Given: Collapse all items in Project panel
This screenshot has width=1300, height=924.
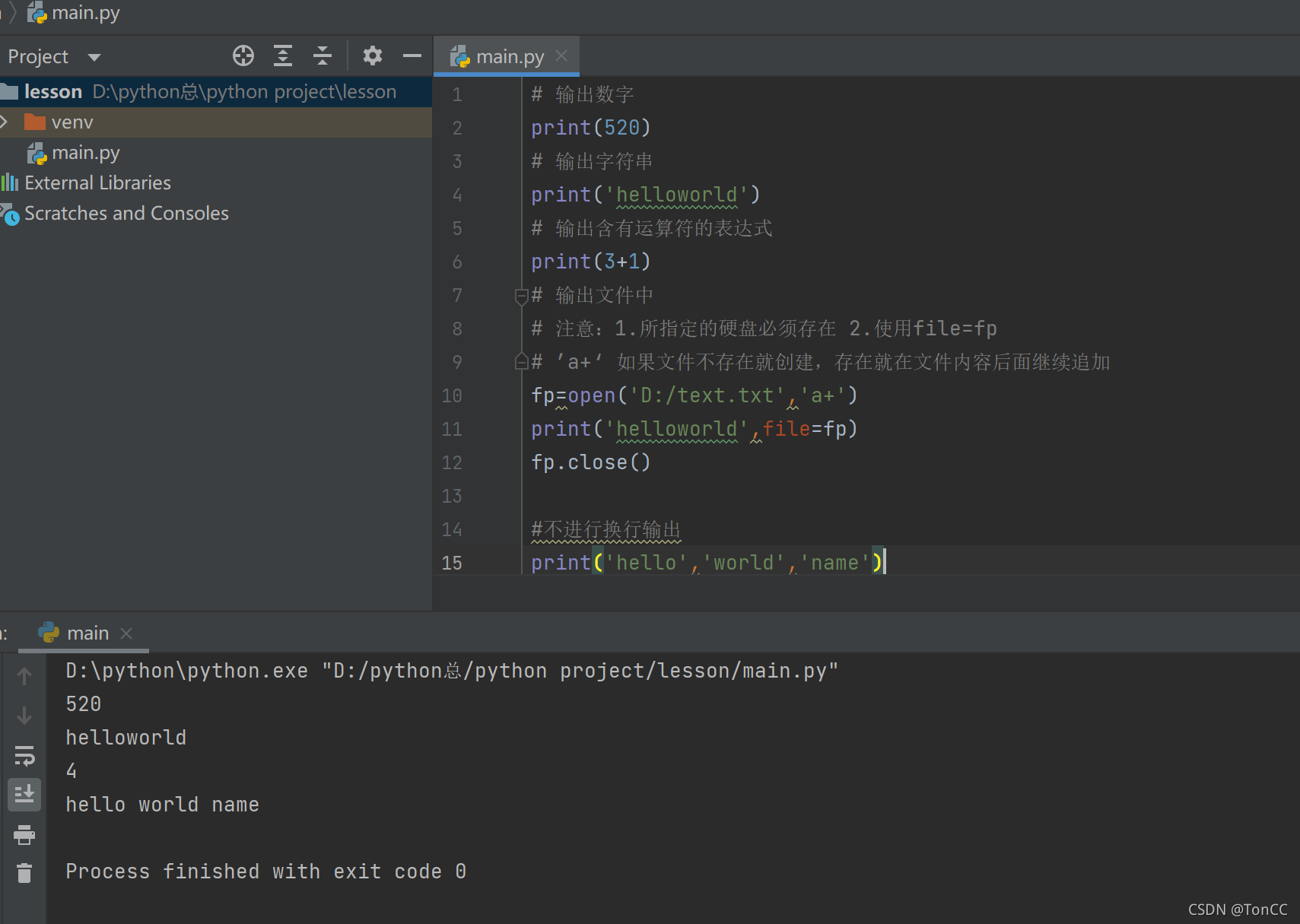Looking at the screenshot, I should 323,56.
